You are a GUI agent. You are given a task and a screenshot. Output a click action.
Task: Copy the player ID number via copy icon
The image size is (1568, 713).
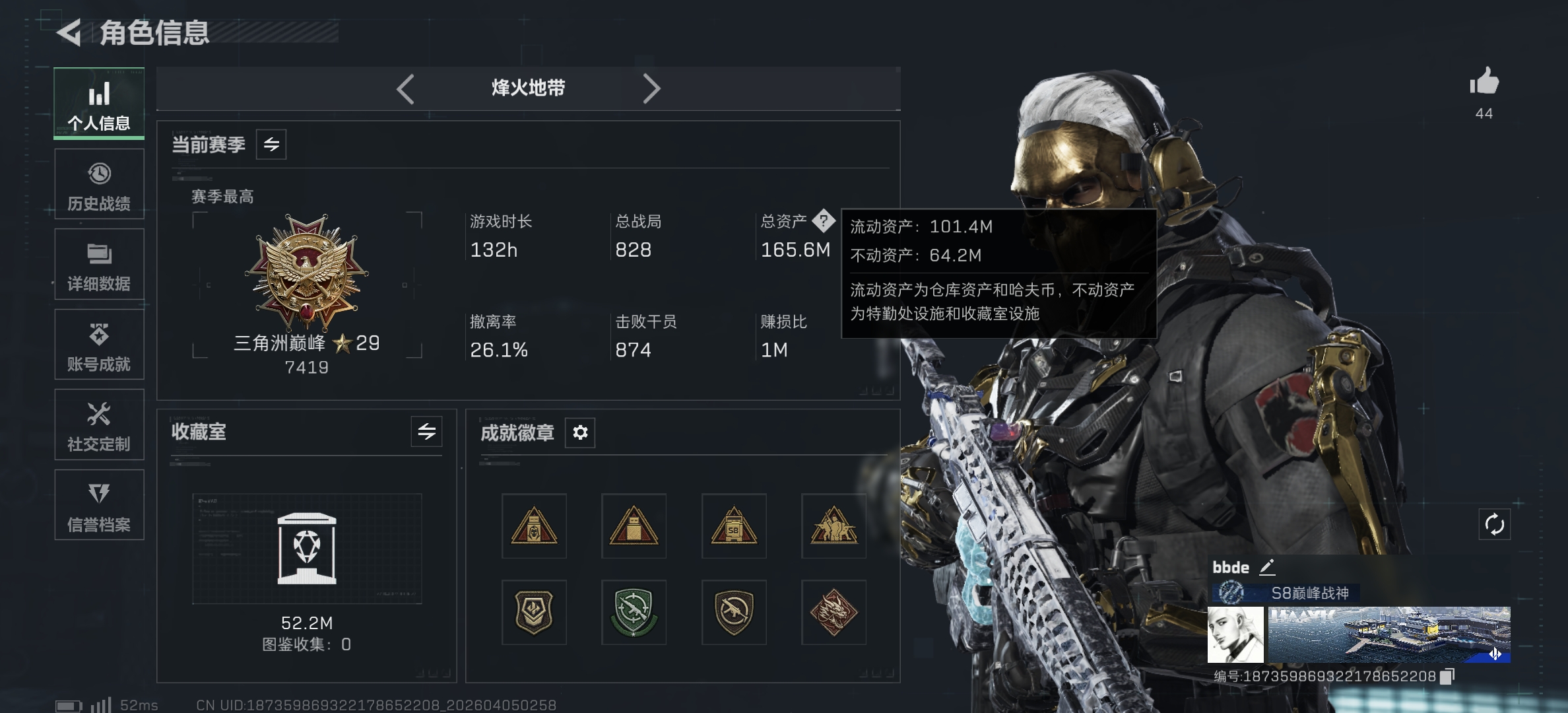tap(1447, 676)
